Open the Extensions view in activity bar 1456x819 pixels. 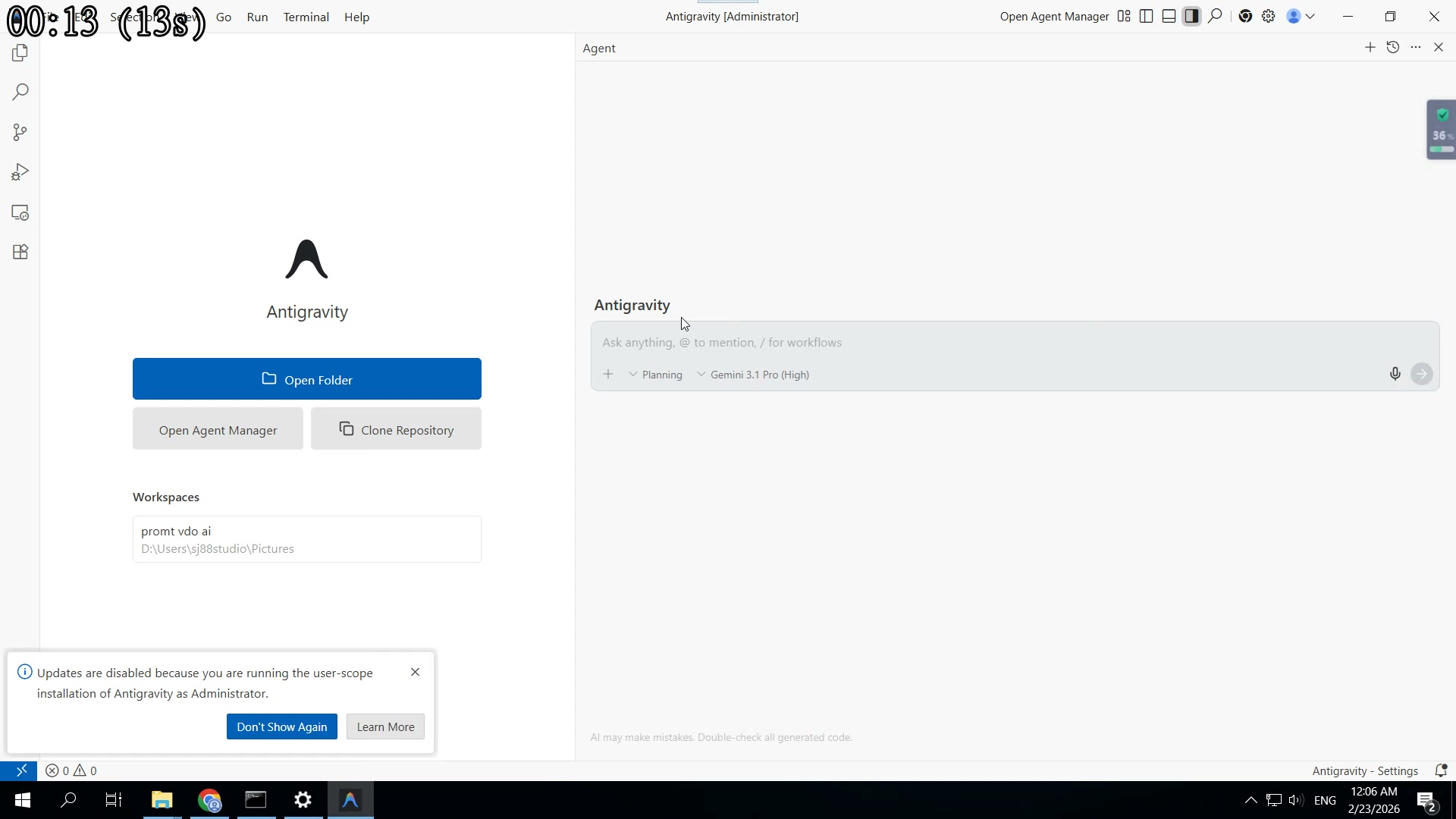(x=20, y=252)
